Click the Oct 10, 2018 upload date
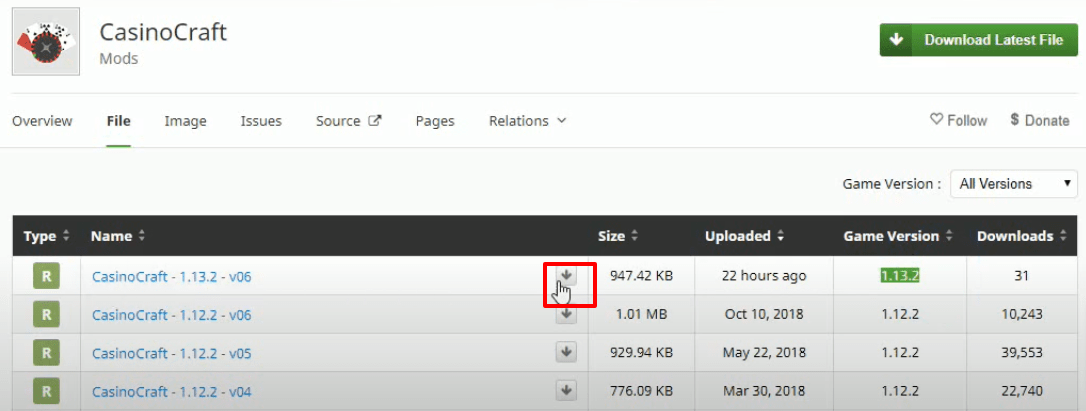The width and height of the screenshot is (1086, 411). (x=764, y=314)
